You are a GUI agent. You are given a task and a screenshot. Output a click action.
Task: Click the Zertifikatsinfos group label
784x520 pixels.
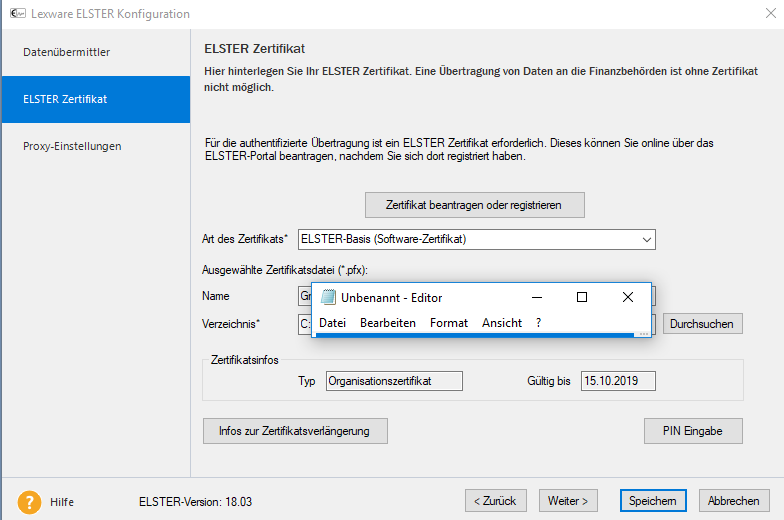tap(244, 360)
